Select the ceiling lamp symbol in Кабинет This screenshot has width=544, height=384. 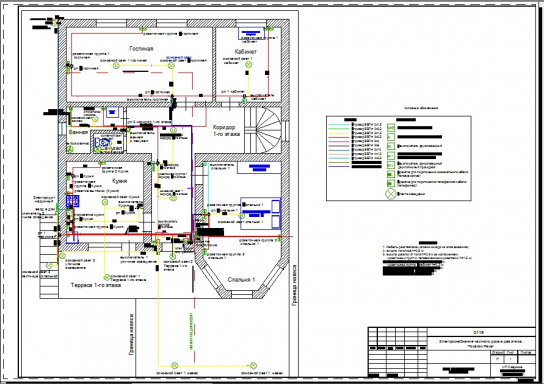coord(249,65)
